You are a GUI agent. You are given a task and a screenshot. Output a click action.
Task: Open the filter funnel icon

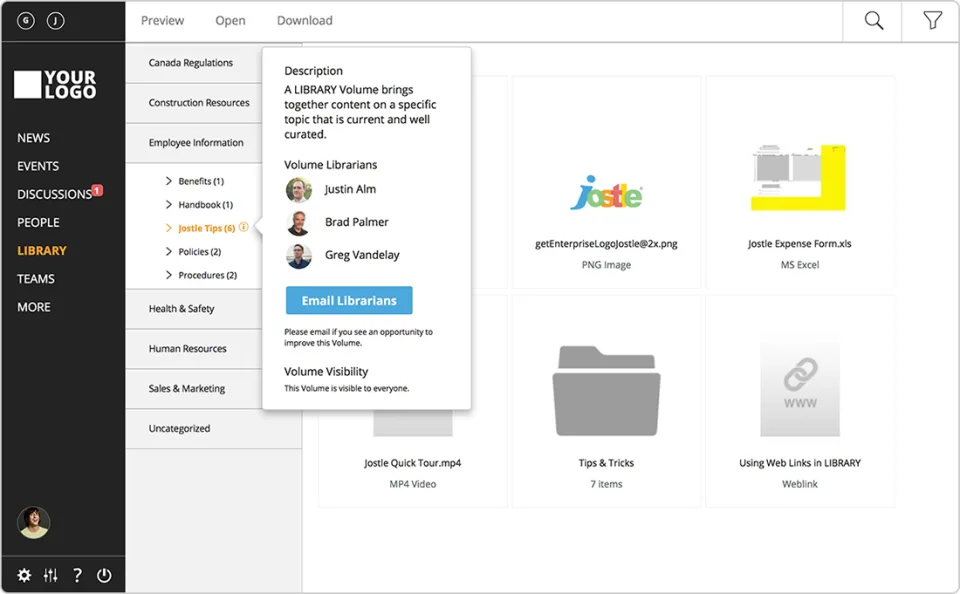[932, 21]
